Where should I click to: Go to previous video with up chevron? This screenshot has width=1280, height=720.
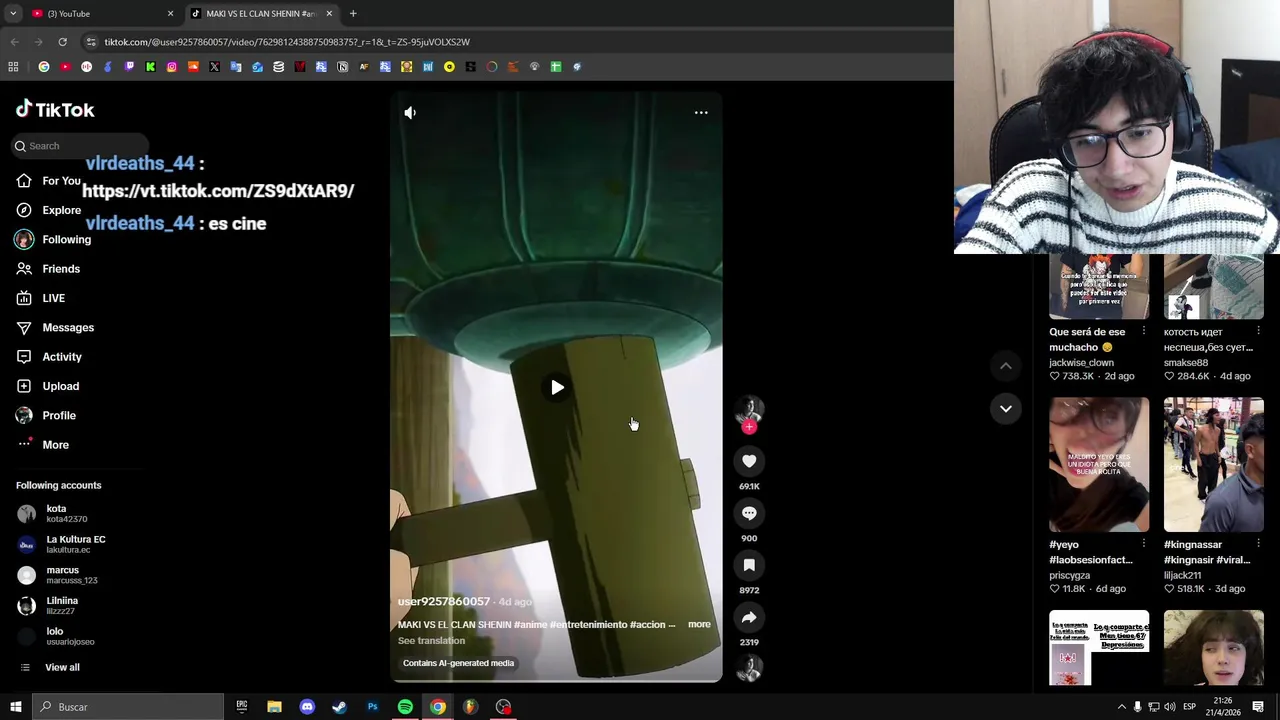[1006, 366]
